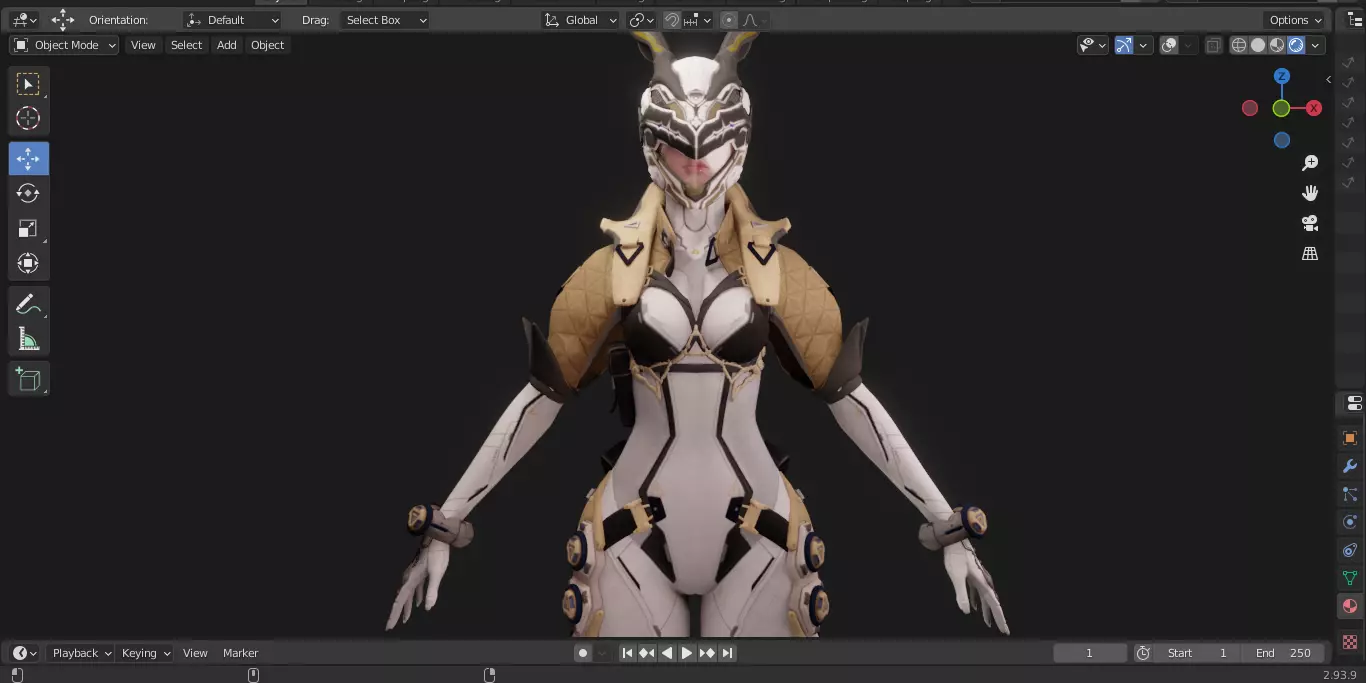Open the Object Constraint properties tab
The image size is (1366, 683).
1350,550
